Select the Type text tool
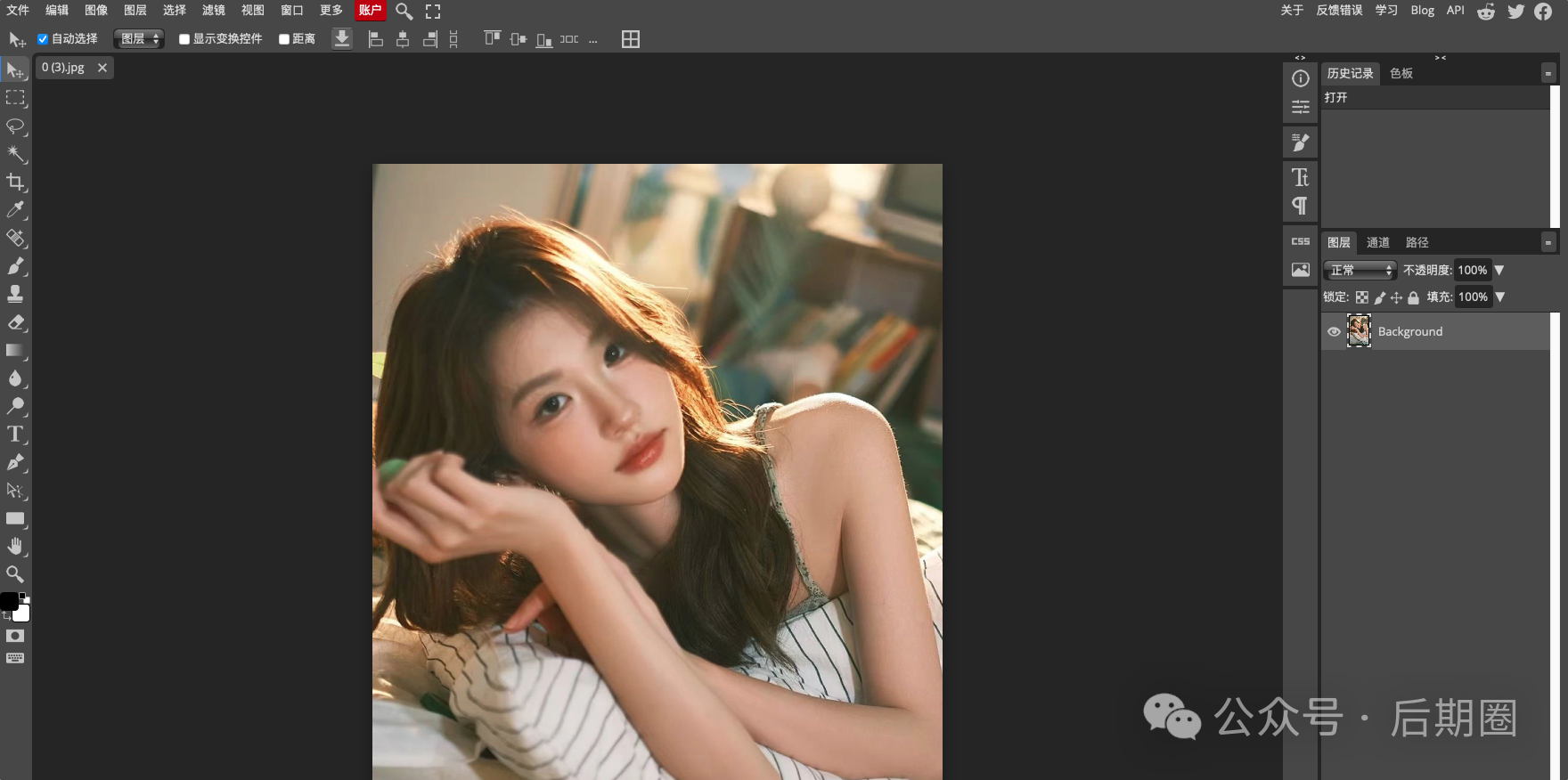Screen dimensions: 1568x780 (15, 435)
